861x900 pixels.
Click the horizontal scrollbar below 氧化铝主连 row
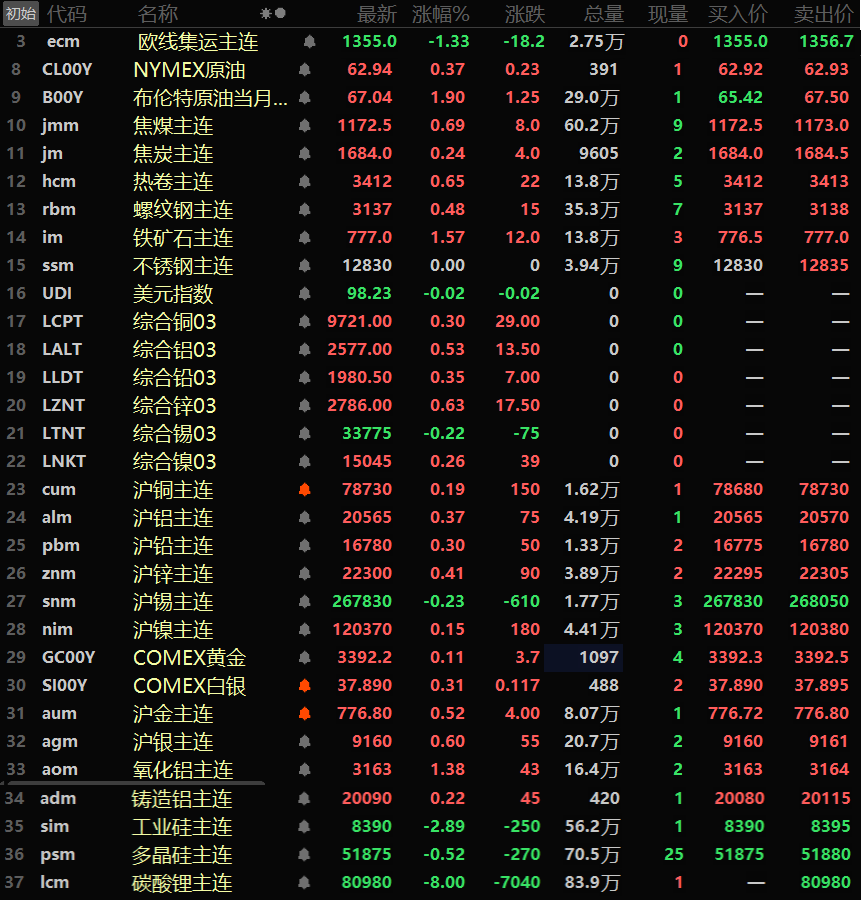pos(132,783)
